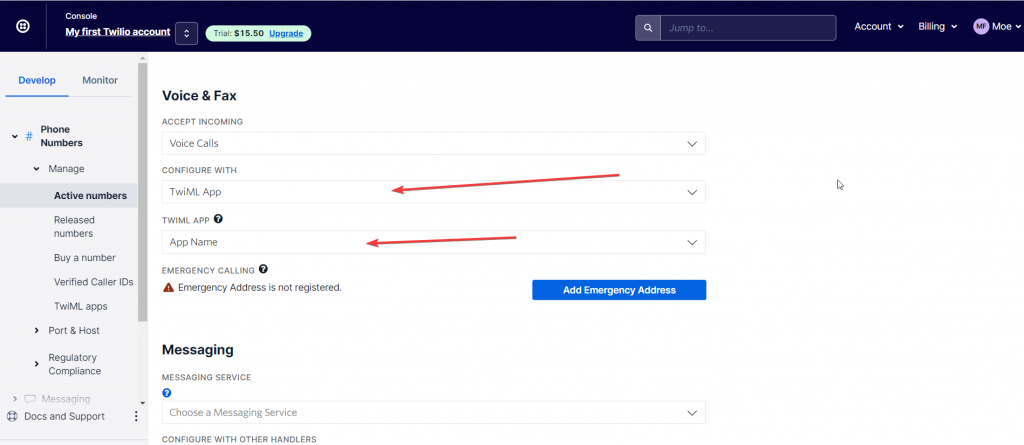Go to Buy a number
Image resolution: width=1024 pixels, height=445 pixels.
85,257
